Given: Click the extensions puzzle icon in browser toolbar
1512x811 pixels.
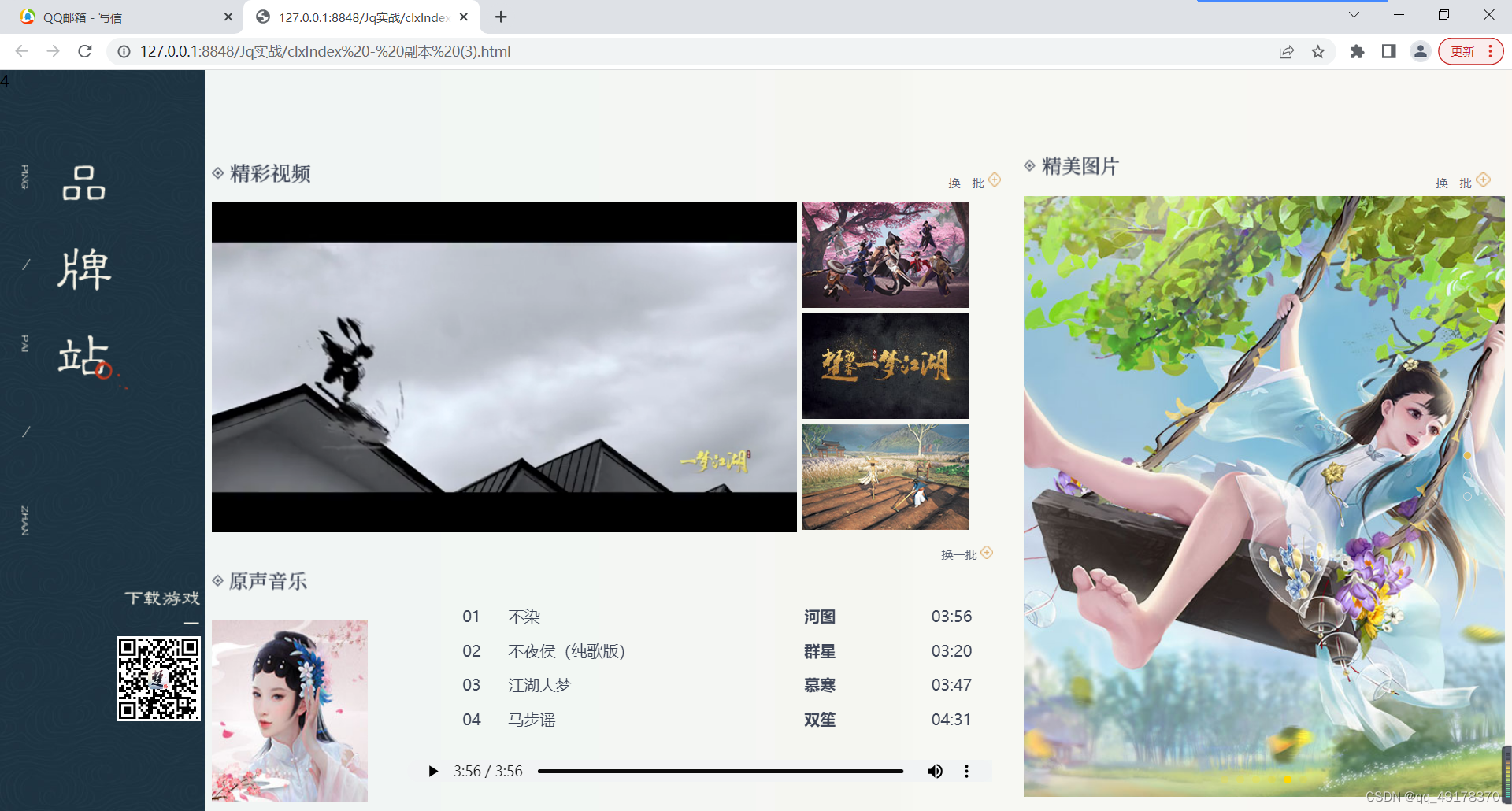Looking at the screenshot, I should pyautogui.click(x=1357, y=51).
